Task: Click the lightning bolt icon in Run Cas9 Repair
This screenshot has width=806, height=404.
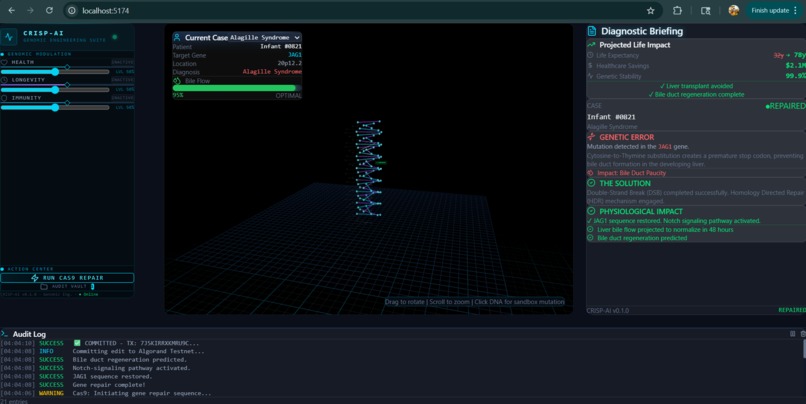Action: pyautogui.click(x=35, y=278)
